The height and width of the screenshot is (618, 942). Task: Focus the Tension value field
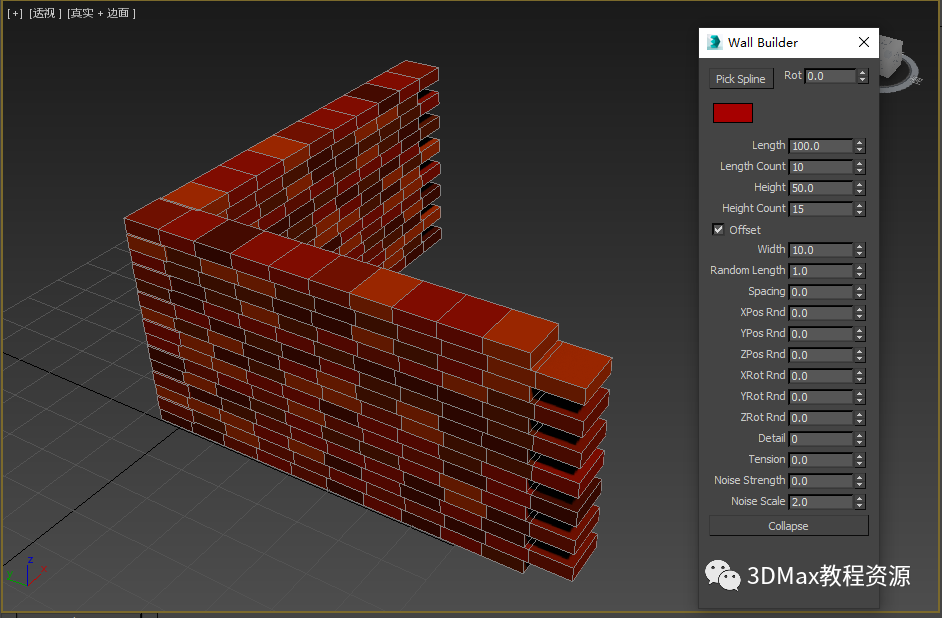(821, 460)
